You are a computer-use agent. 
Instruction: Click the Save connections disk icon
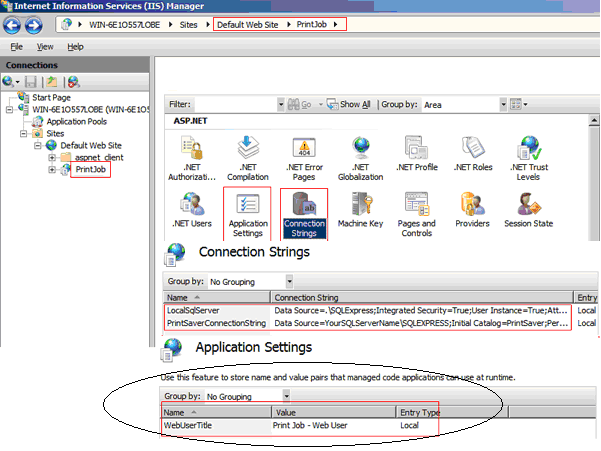(31, 82)
